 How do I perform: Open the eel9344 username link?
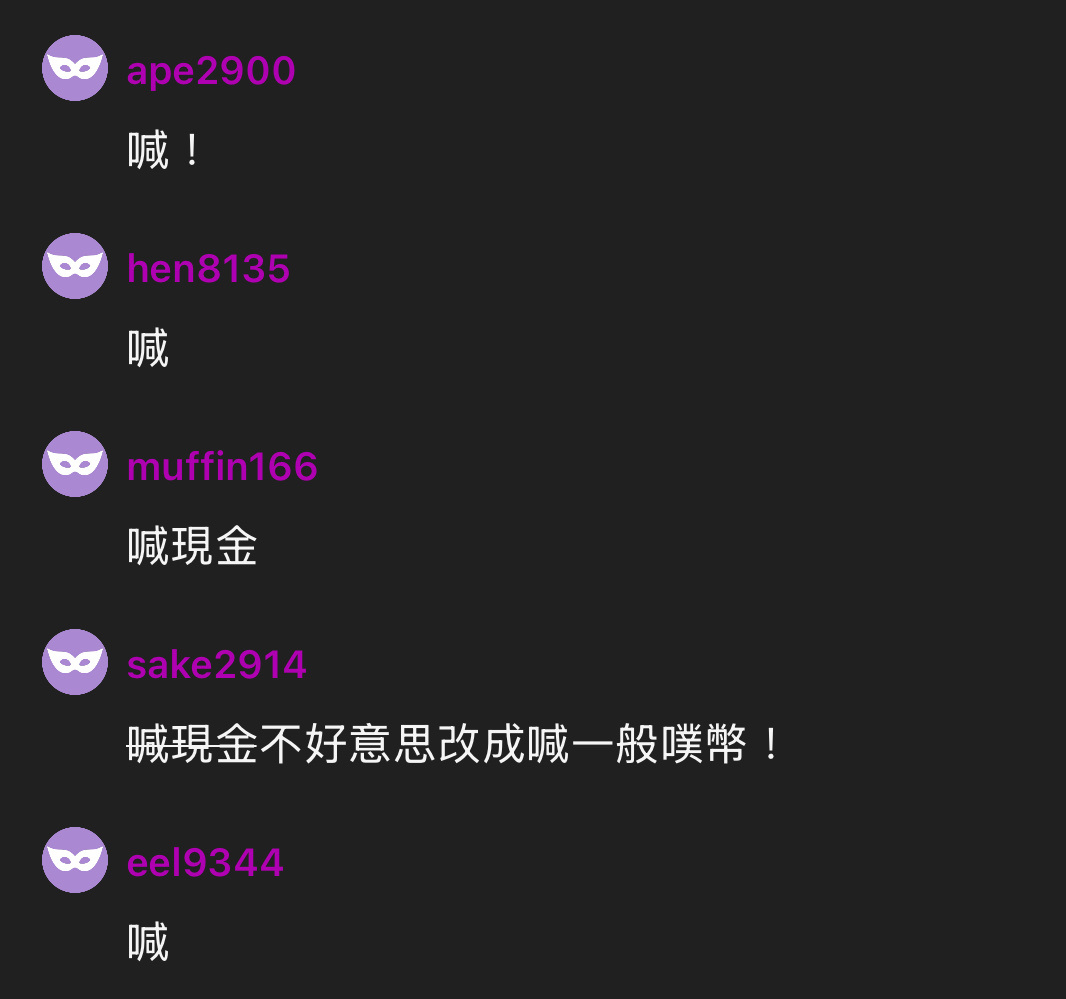[x=205, y=862]
